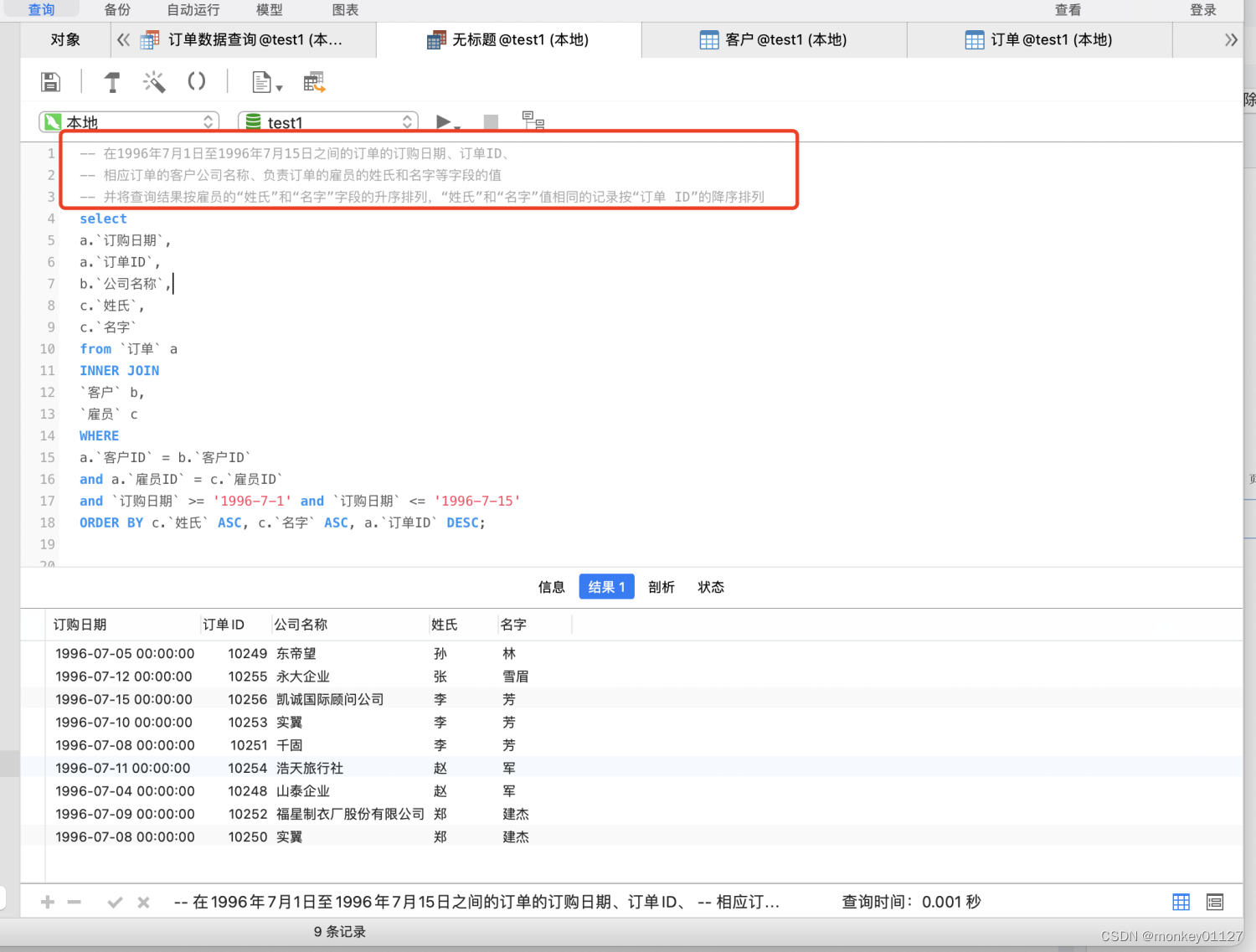
Task: Select the 山泰企业 cell
Action: 303,791
